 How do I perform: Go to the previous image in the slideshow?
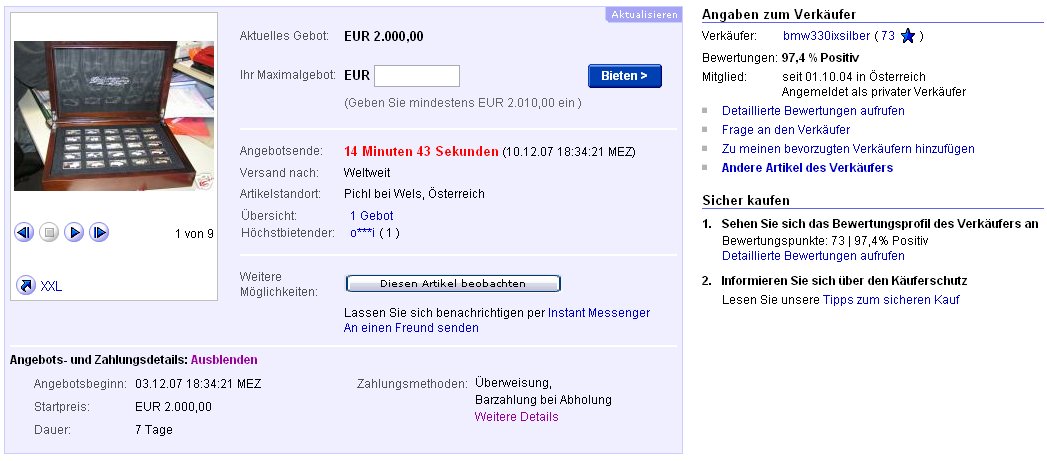25,233
